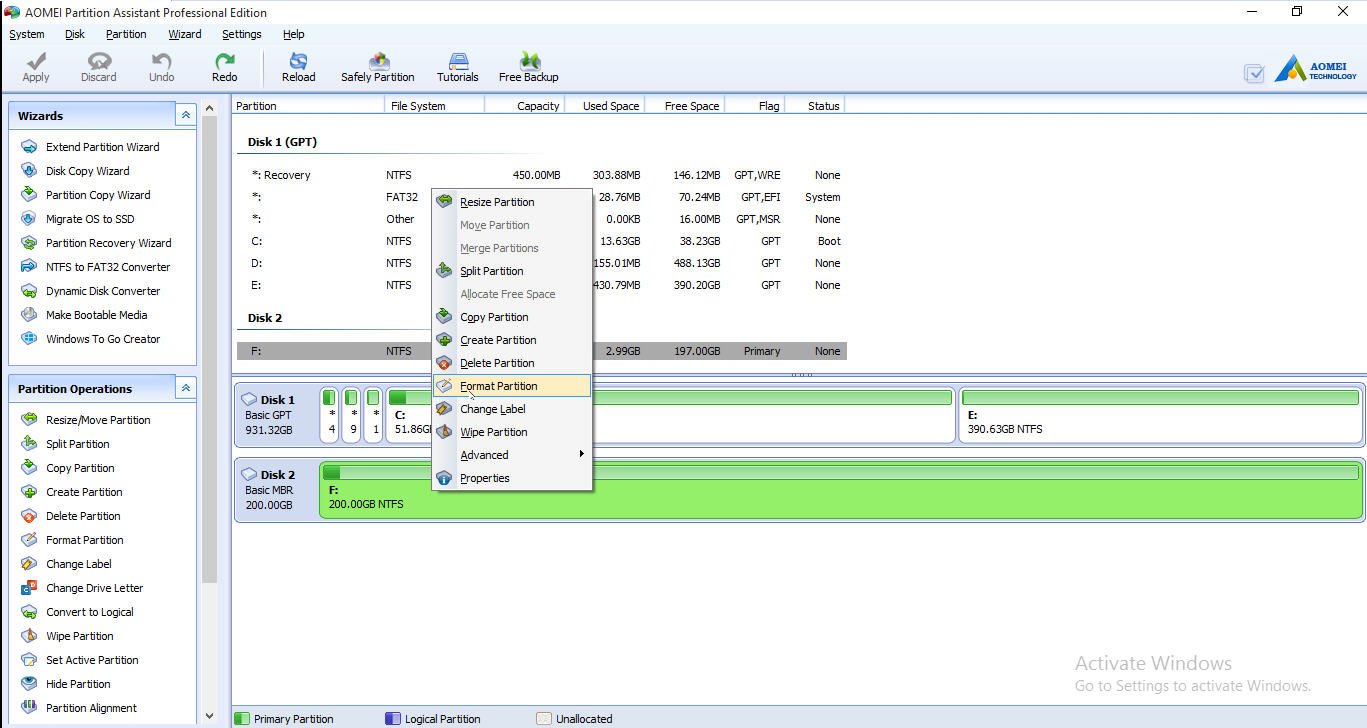Launch Free Backup from the toolbar
Viewport: 1367px width, 728px height.
coord(528,67)
